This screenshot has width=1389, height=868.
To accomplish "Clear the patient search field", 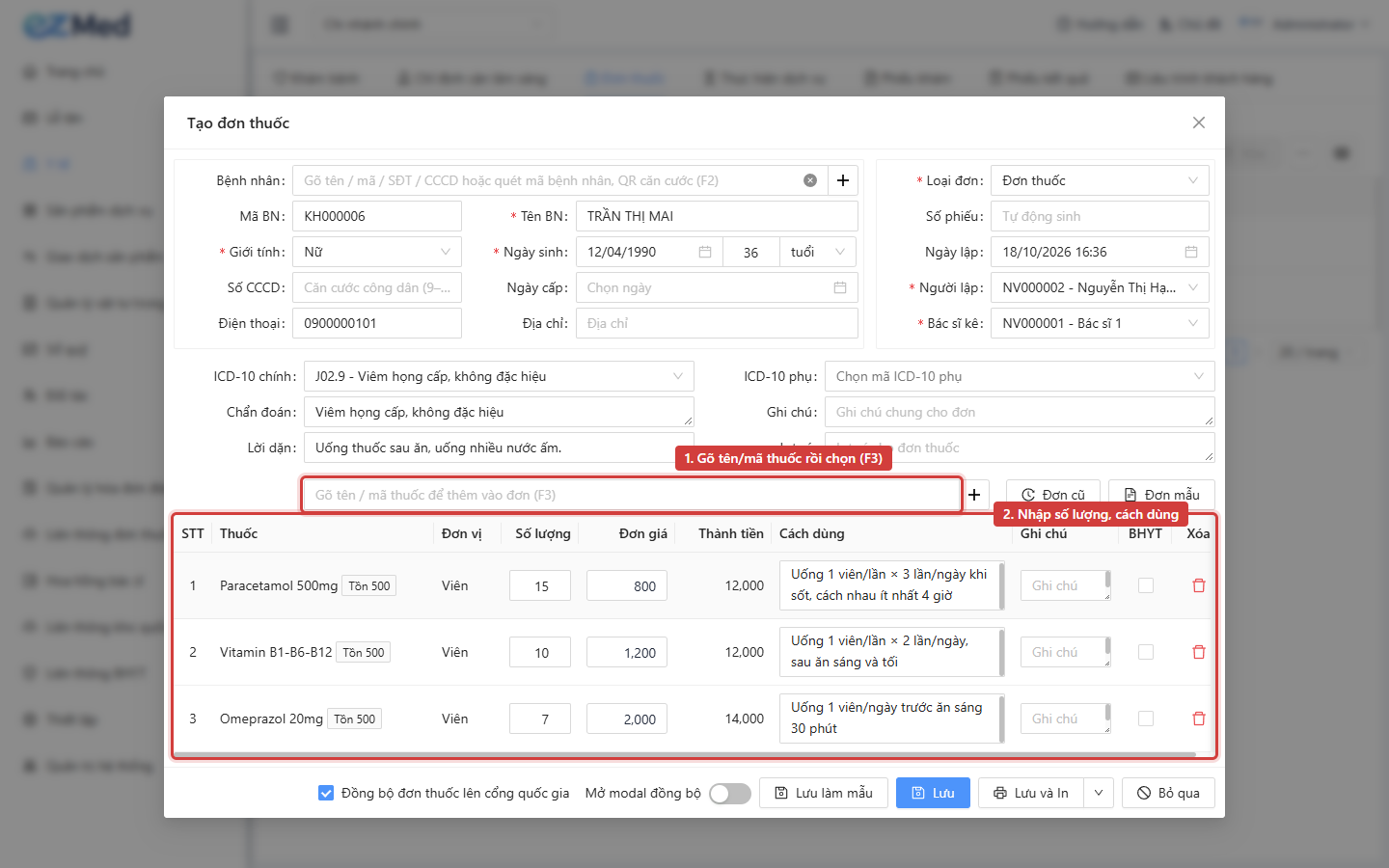I will tap(810, 180).
